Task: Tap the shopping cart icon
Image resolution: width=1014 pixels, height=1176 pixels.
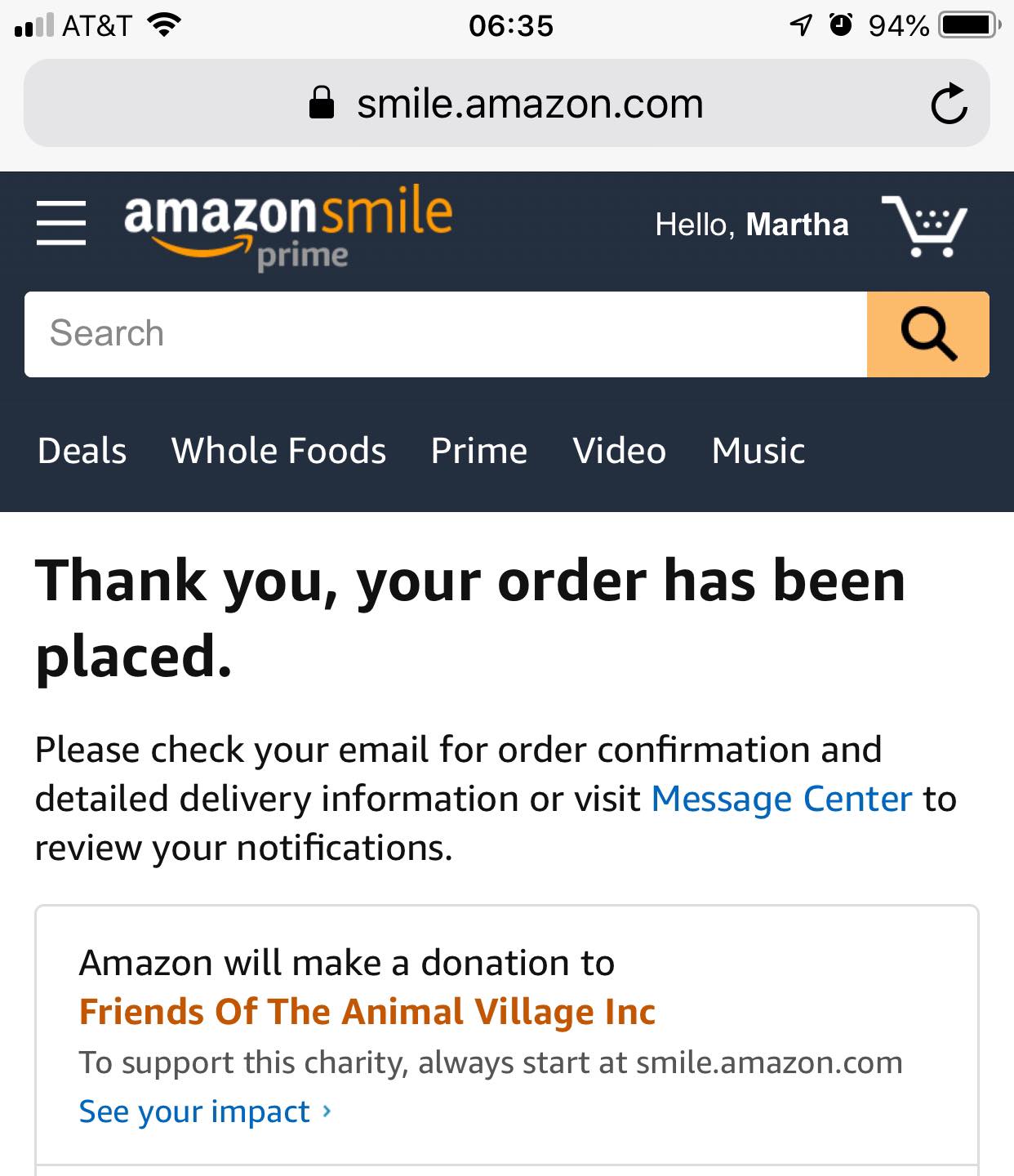Action: [925, 226]
